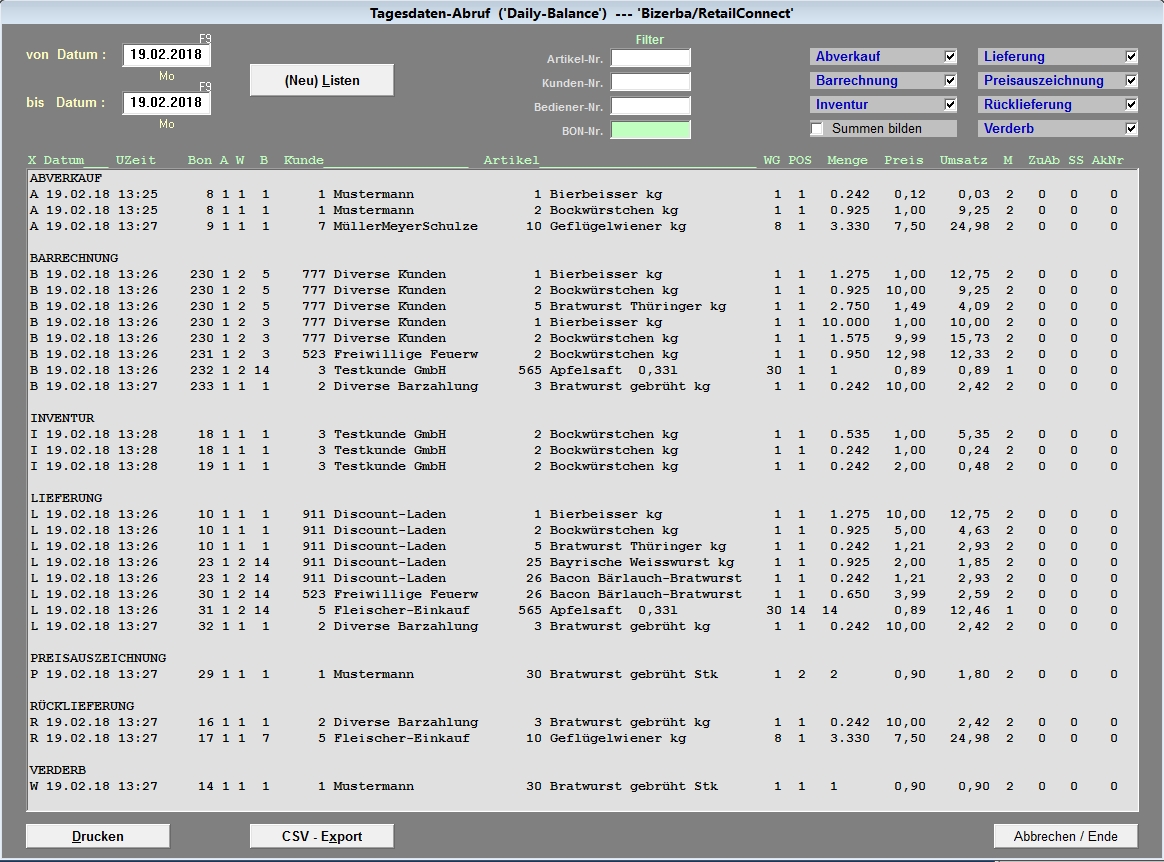Click the Kunden-Nr. filter field
The height and width of the screenshot is (862, 1164).
pos(650,83)
